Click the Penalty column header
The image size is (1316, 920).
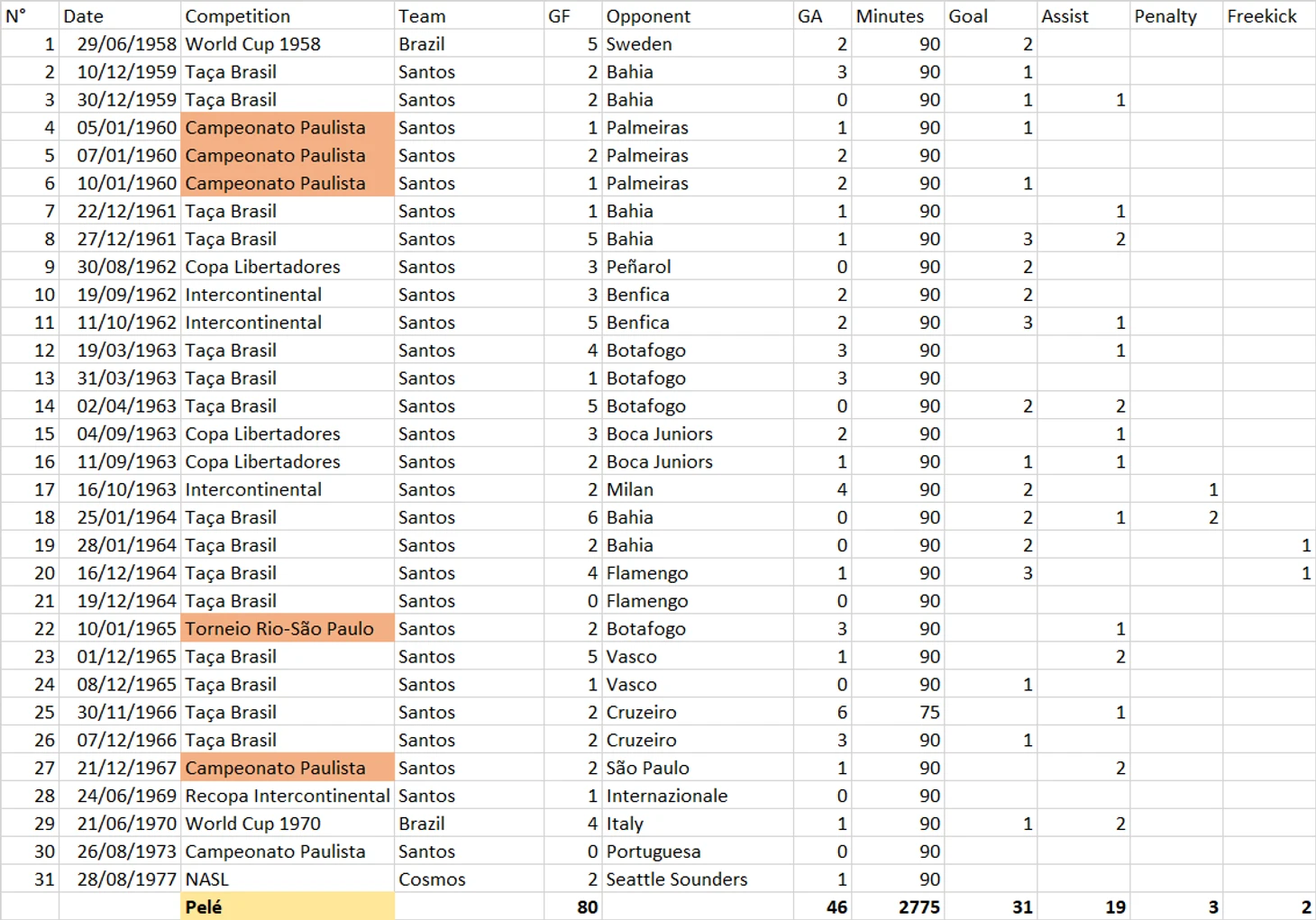(1175, 15)
